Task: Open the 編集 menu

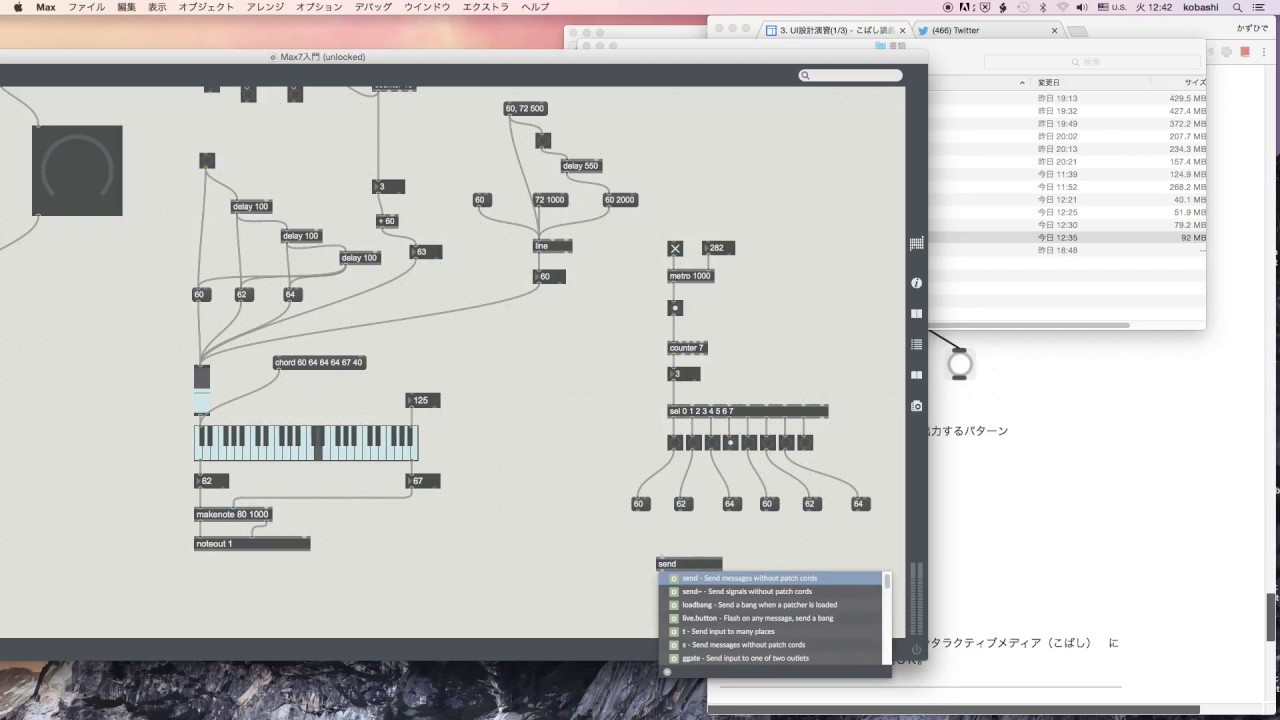Action: [126, 7]
